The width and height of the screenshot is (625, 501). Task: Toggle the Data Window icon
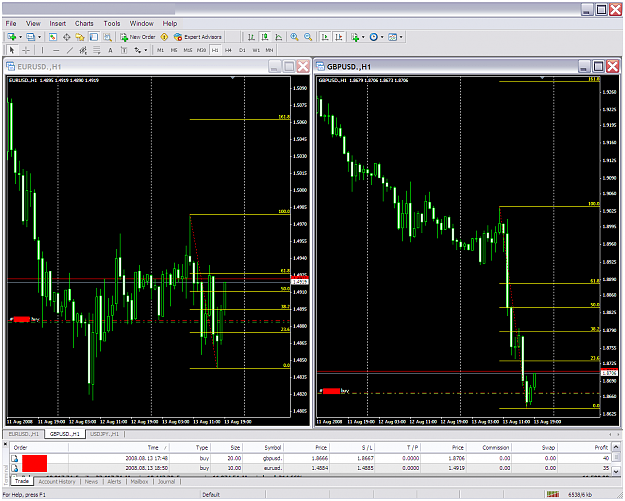coord(67,37)
